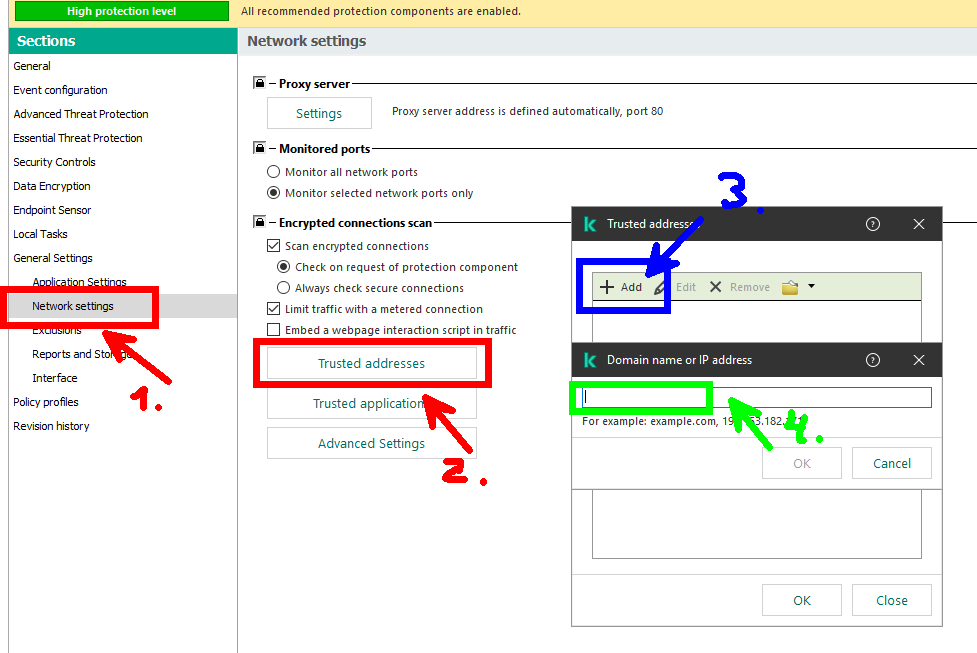Close the Trusted addresses dialog window
This screenshot has width=977, height=653.
click(x=918, y=224)
